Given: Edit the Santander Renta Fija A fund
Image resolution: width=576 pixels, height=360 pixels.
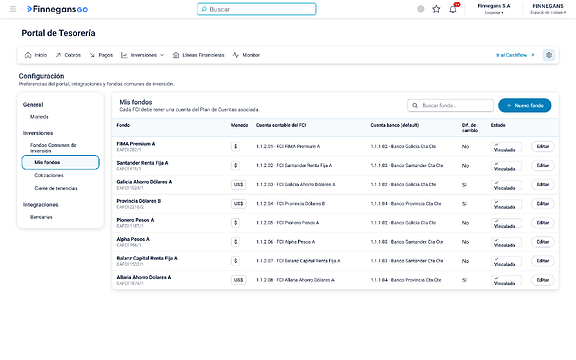Looking at the screenshot, I should point(543,166).
